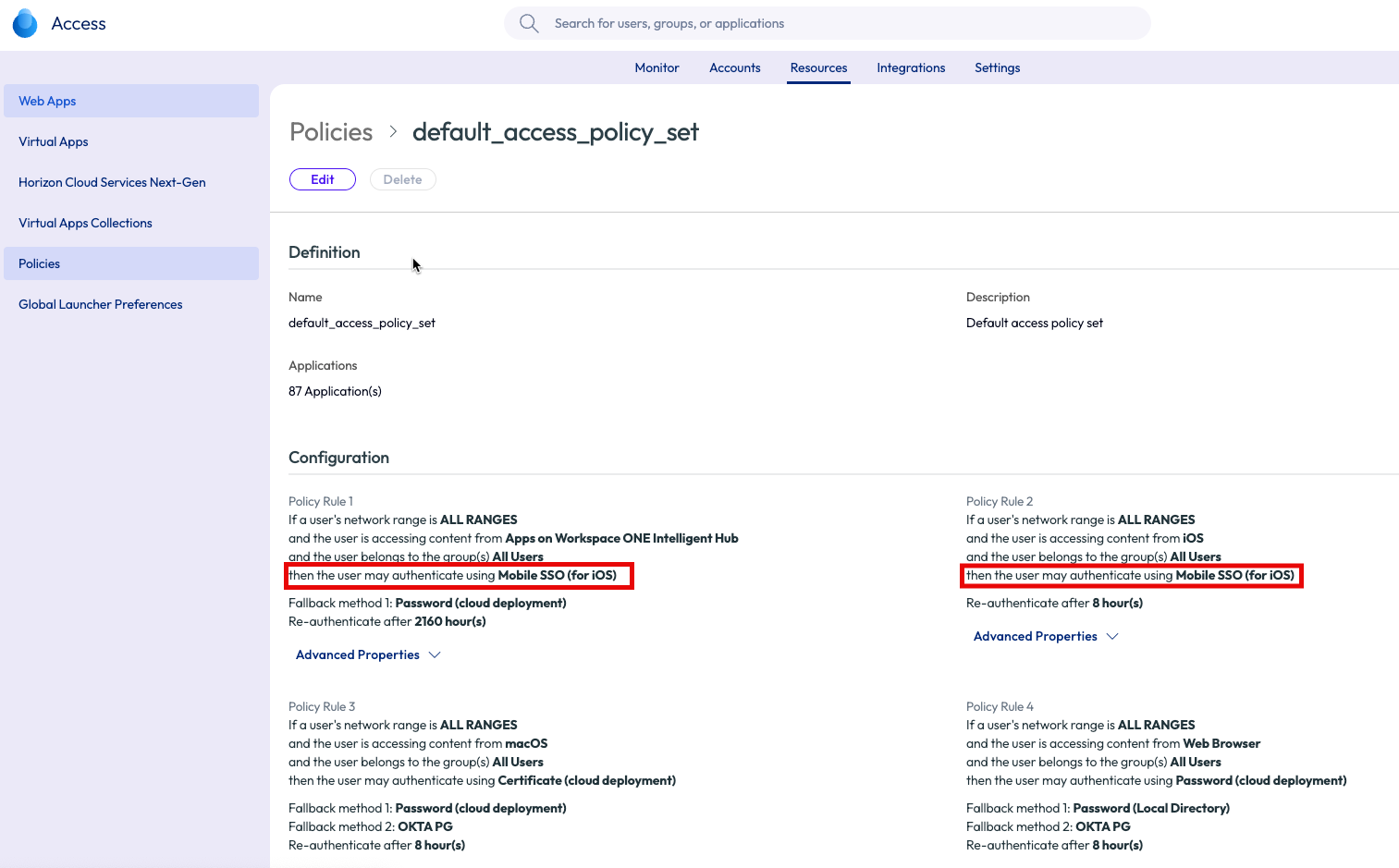
Task: Click the Edit button
Action: coord(322,178)
